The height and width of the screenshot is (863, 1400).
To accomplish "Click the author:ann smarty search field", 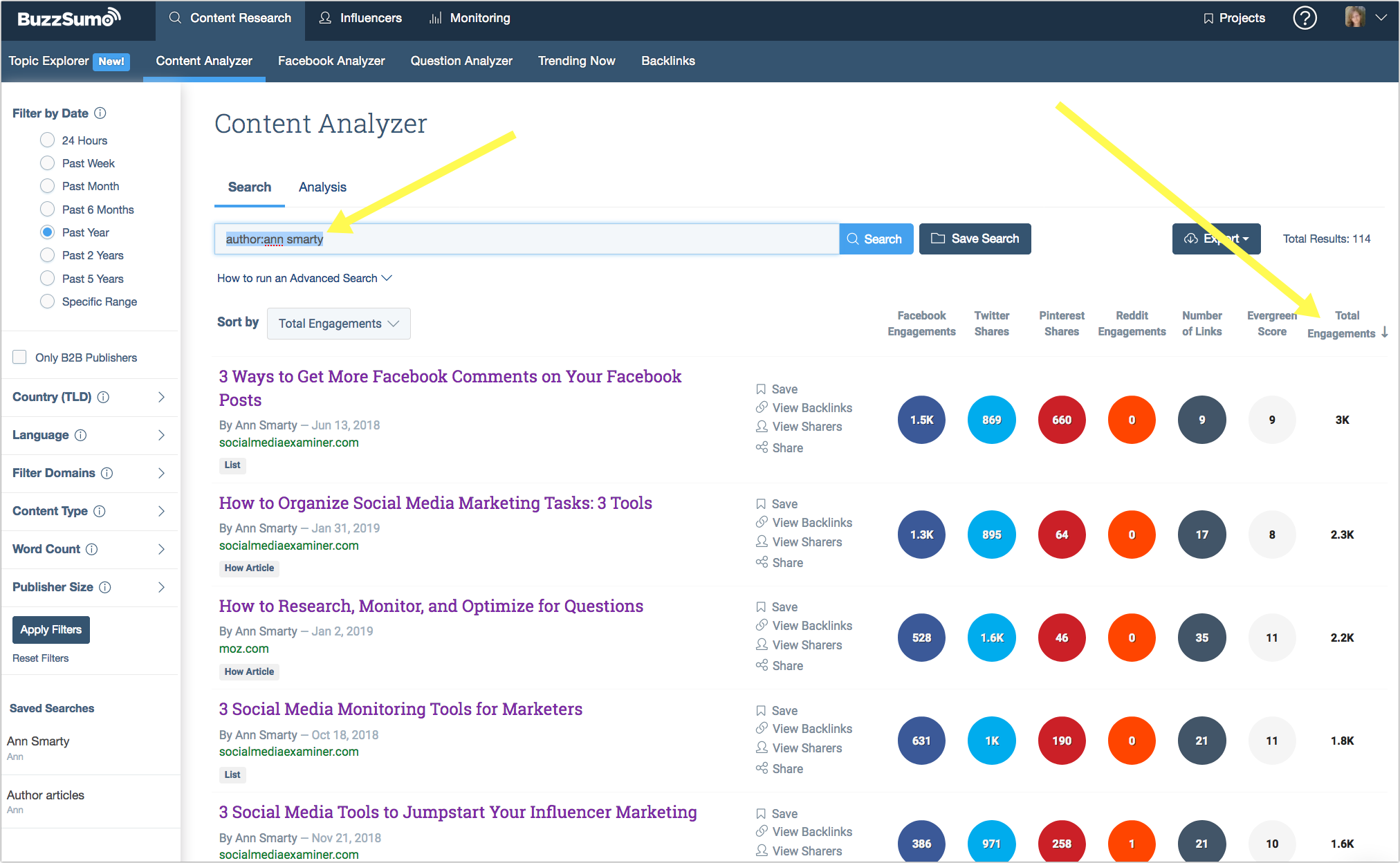I will [526, 239].
